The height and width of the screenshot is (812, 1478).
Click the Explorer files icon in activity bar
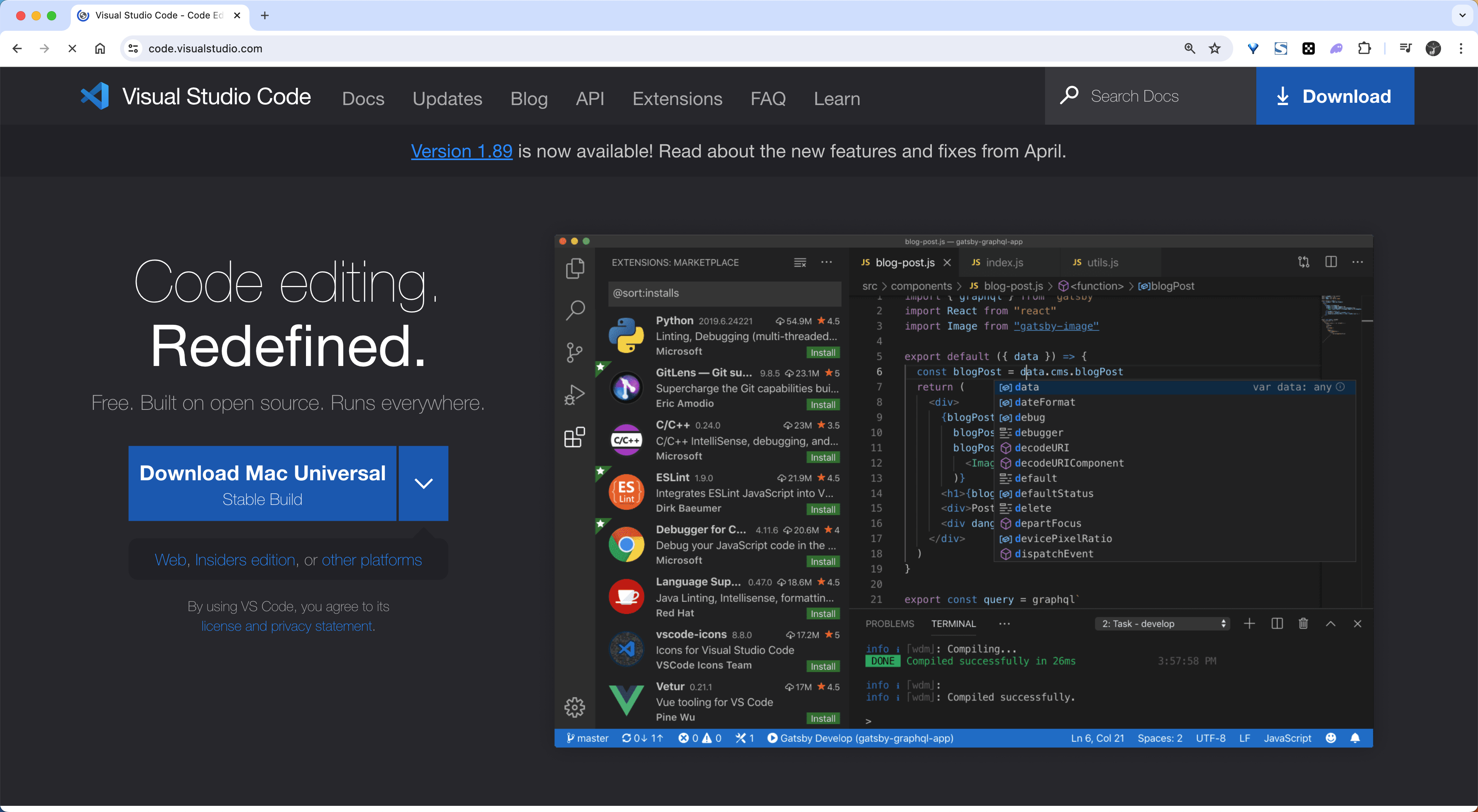pyautogui.click(x=575, y=268)
